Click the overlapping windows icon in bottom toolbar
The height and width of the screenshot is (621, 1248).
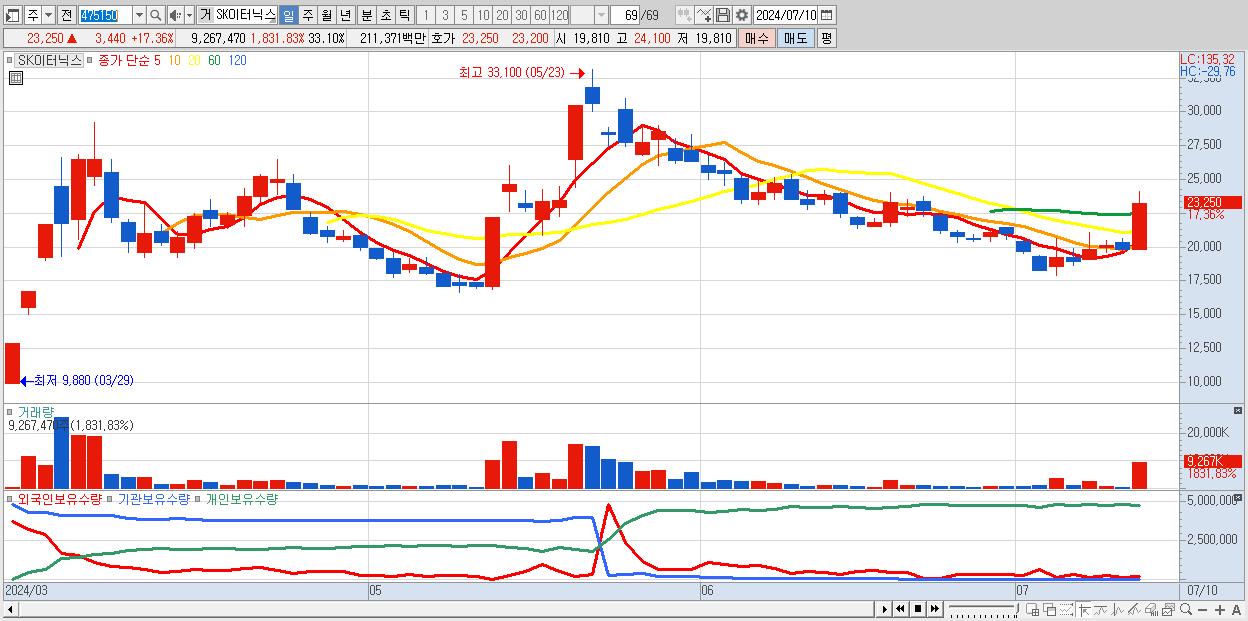tap(1050, 609)
